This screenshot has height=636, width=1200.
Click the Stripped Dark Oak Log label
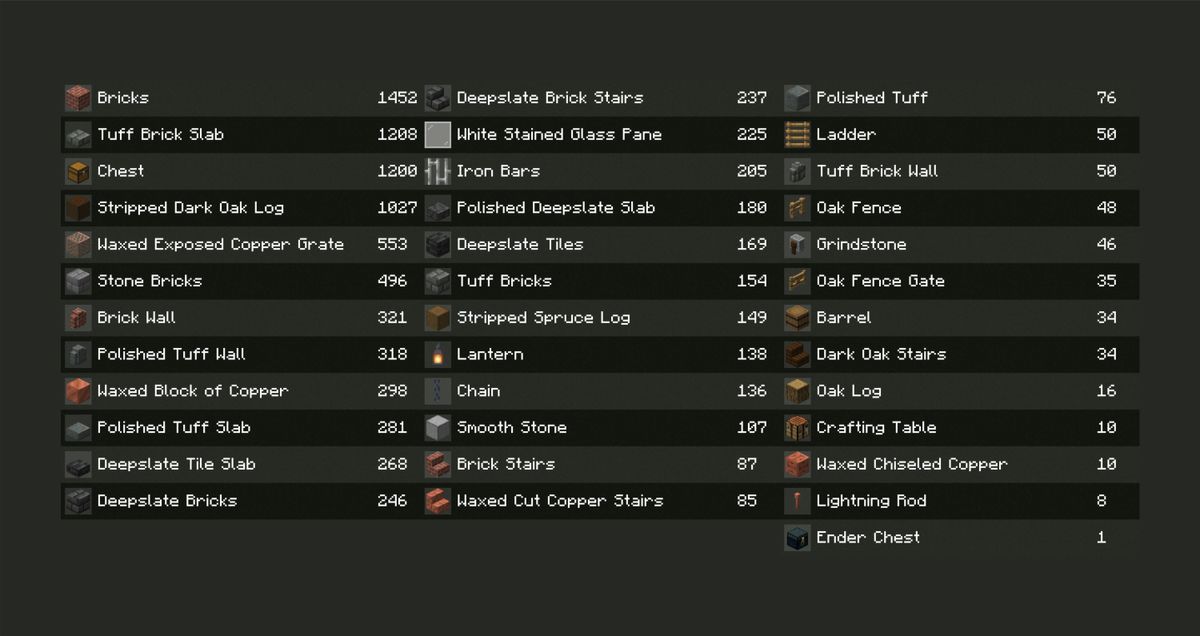190,208
